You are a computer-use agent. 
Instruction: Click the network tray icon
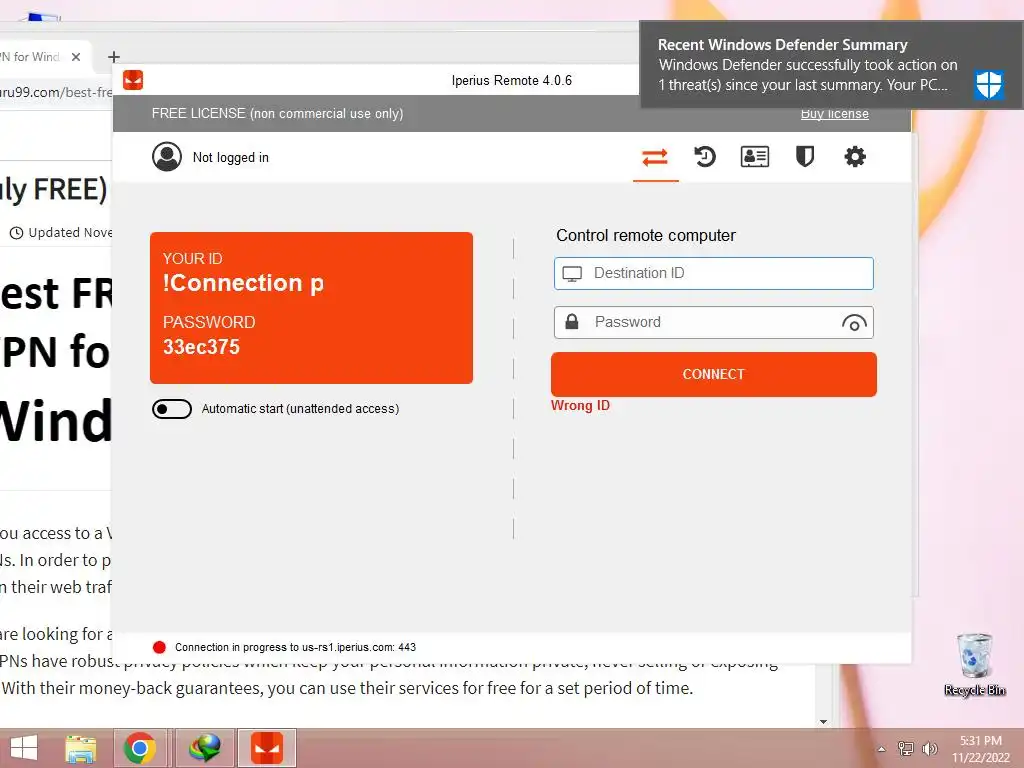point(906,748)
